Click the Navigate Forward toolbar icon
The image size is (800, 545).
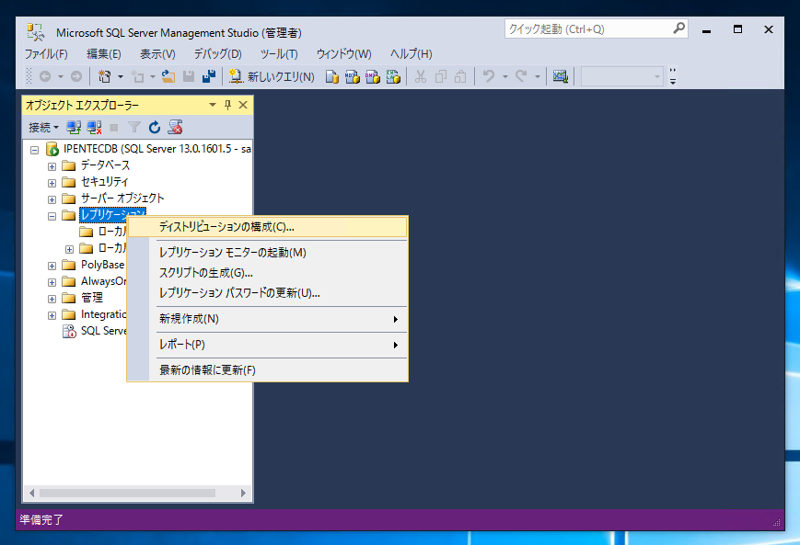click(x=76, y=77)
